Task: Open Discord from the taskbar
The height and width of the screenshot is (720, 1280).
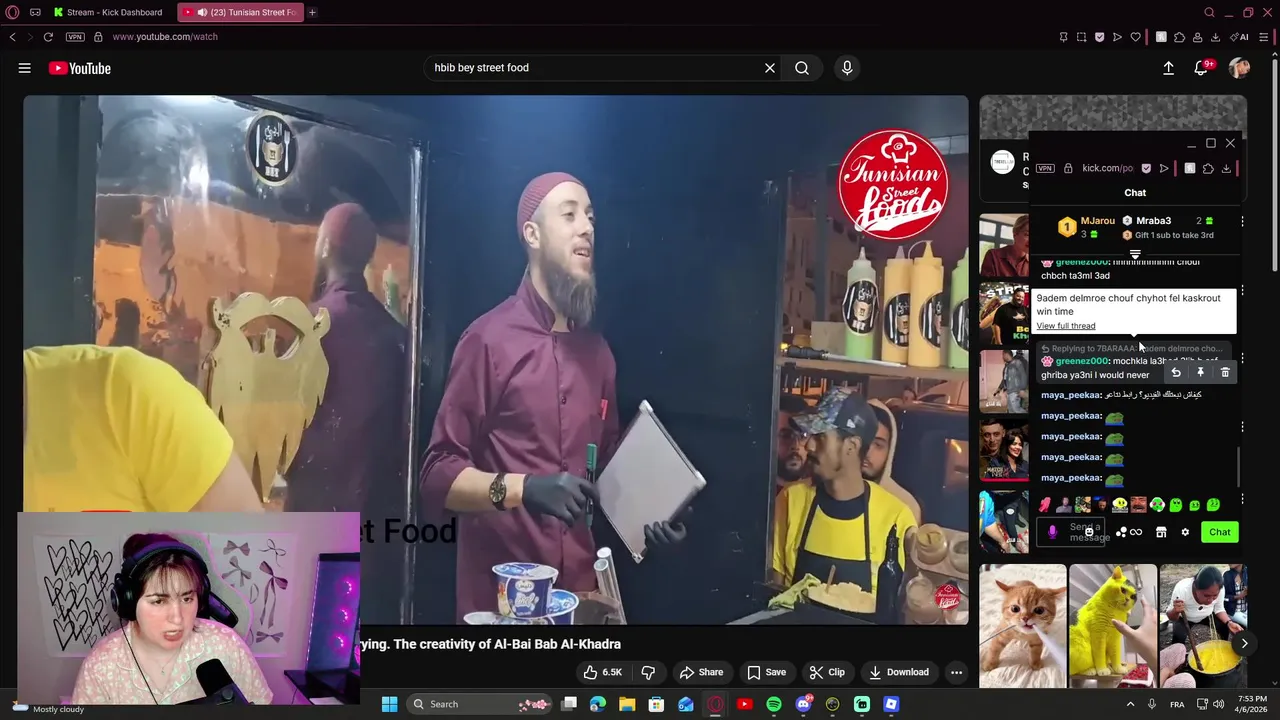Action: coord(803,704)
